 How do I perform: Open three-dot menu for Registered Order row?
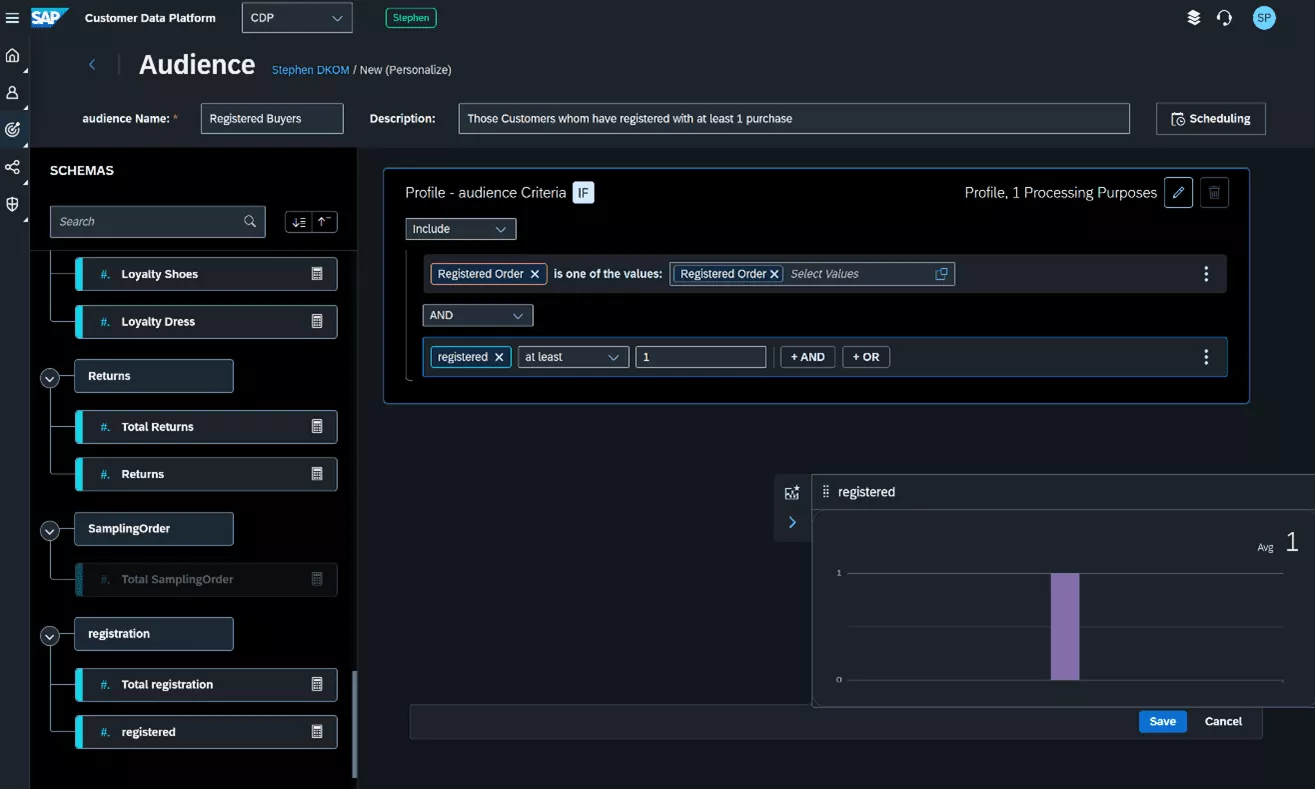click(1206, 274)
